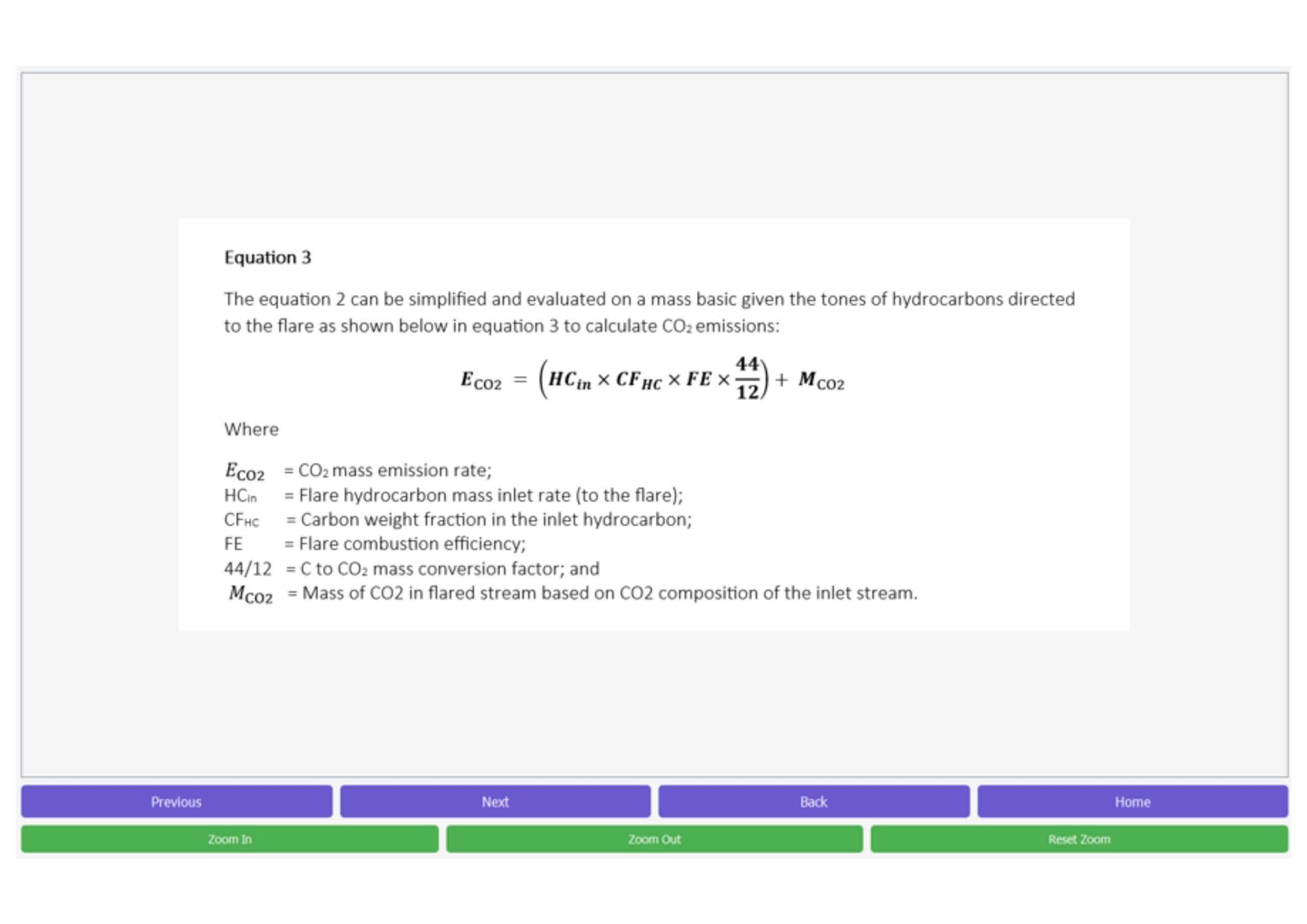Select the HCin term in the equation
Screen dimensions: 1307x924
coord(569,380)
